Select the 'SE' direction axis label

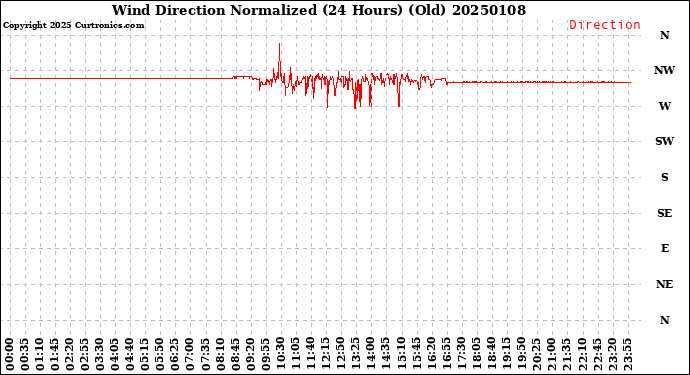(x=664, y=213)
